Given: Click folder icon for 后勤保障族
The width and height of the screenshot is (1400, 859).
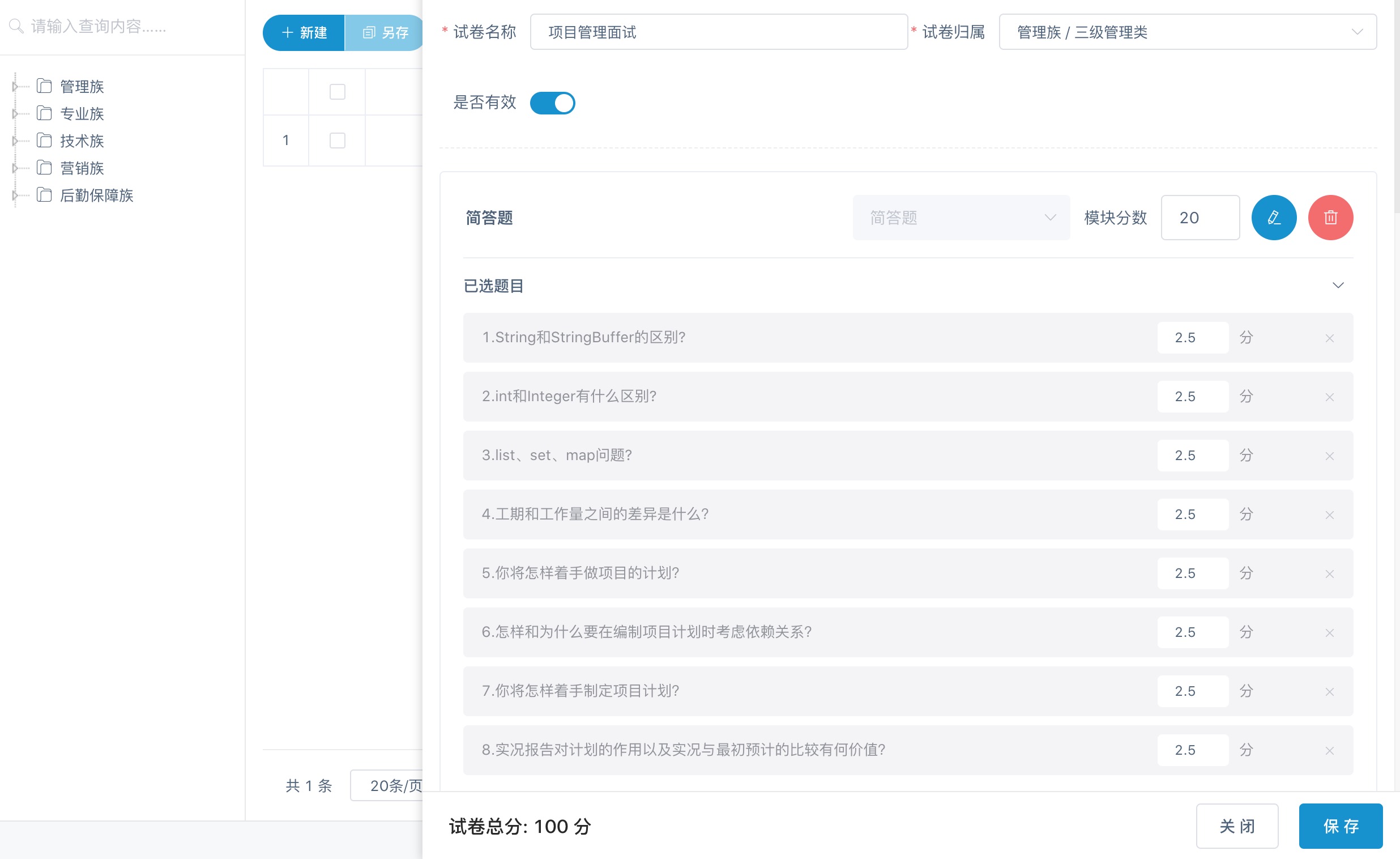Looking at the screenshot, I should tap(44, 195).
